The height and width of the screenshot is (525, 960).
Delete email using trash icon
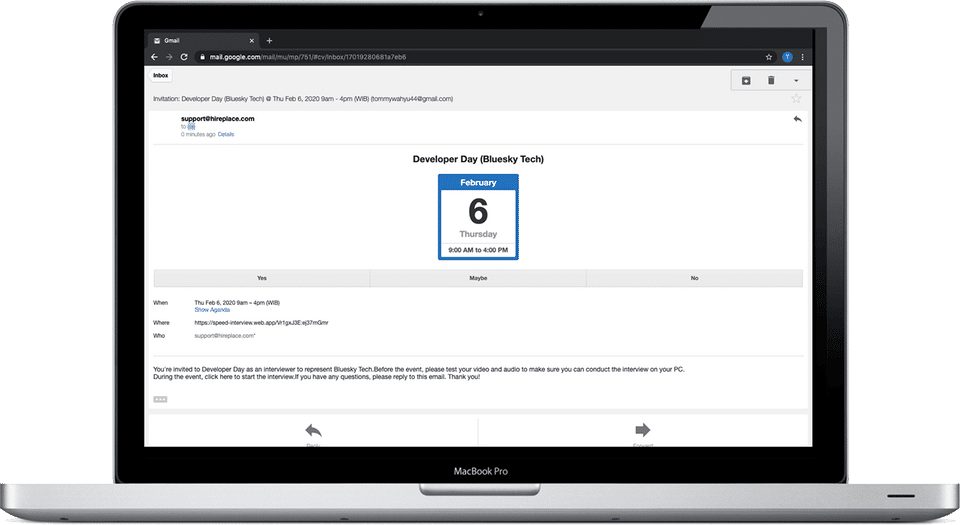pyautogui.click(x=771, y=80)
